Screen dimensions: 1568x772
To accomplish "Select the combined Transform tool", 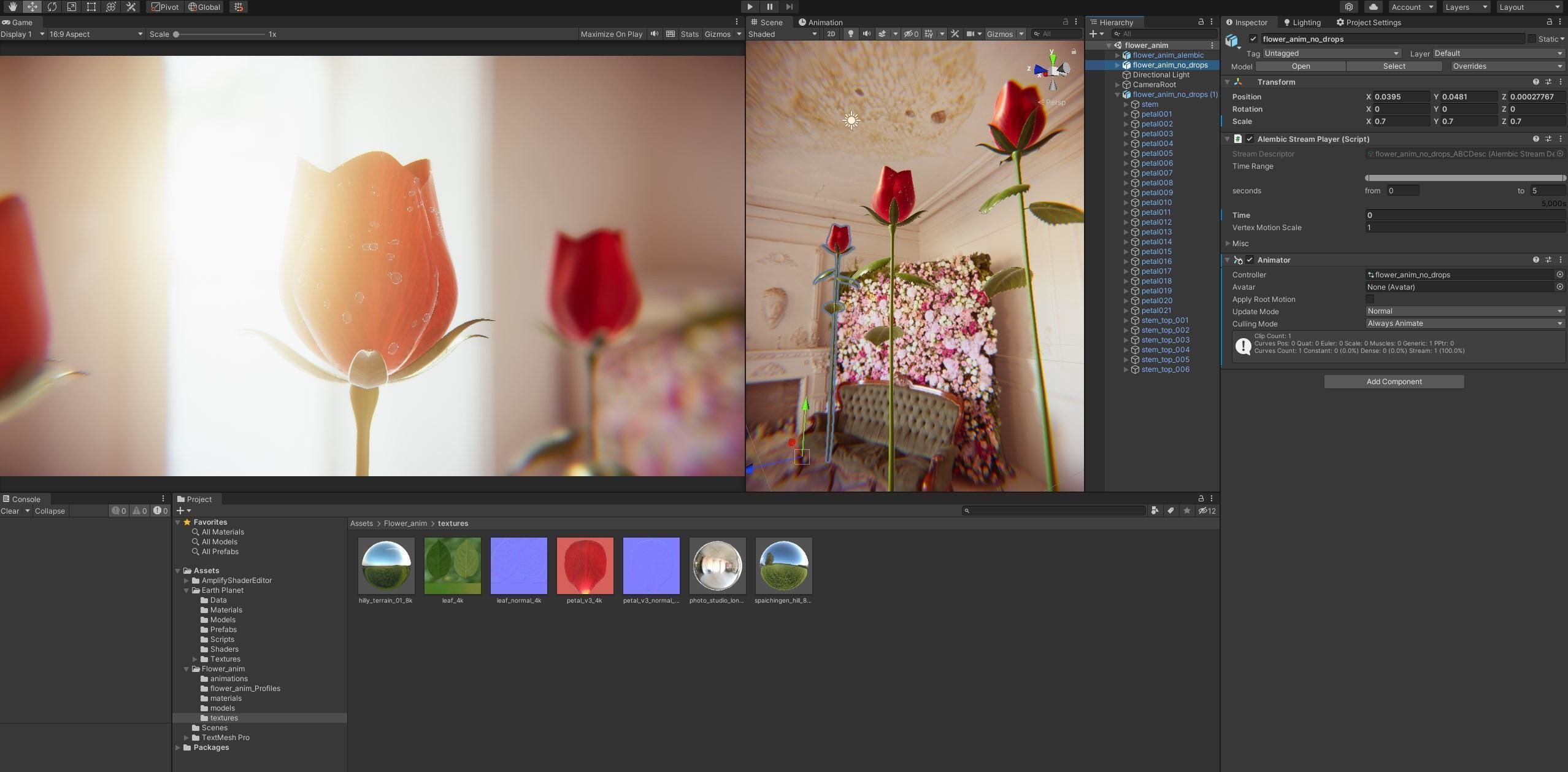I will [x=110, y=7].
